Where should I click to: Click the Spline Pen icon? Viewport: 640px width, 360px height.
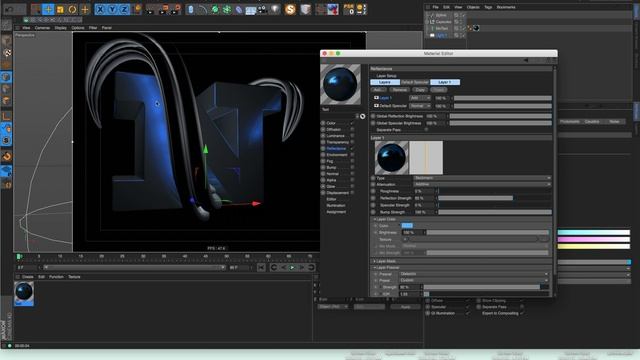coord(203,9)
